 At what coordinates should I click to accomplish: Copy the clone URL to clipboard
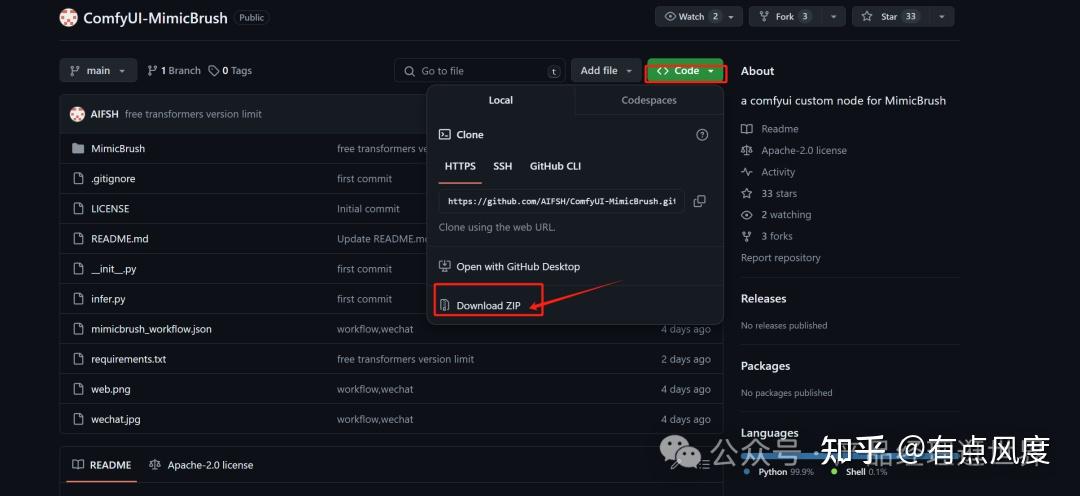[x=699, y=201]
